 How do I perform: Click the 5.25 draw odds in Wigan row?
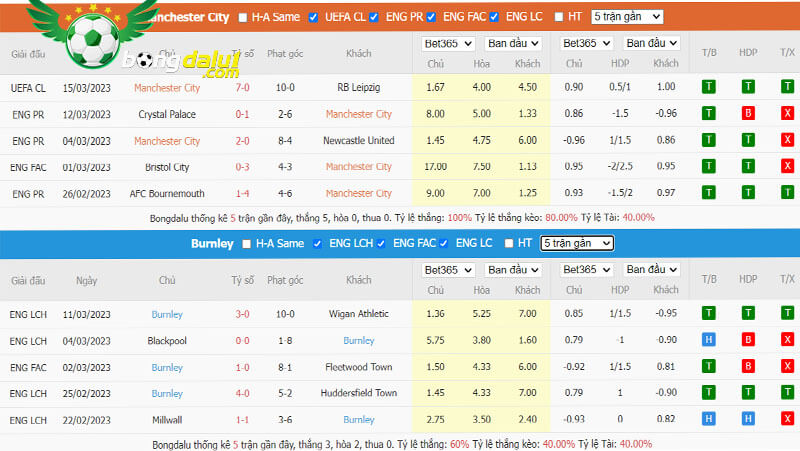click(481, 314)
